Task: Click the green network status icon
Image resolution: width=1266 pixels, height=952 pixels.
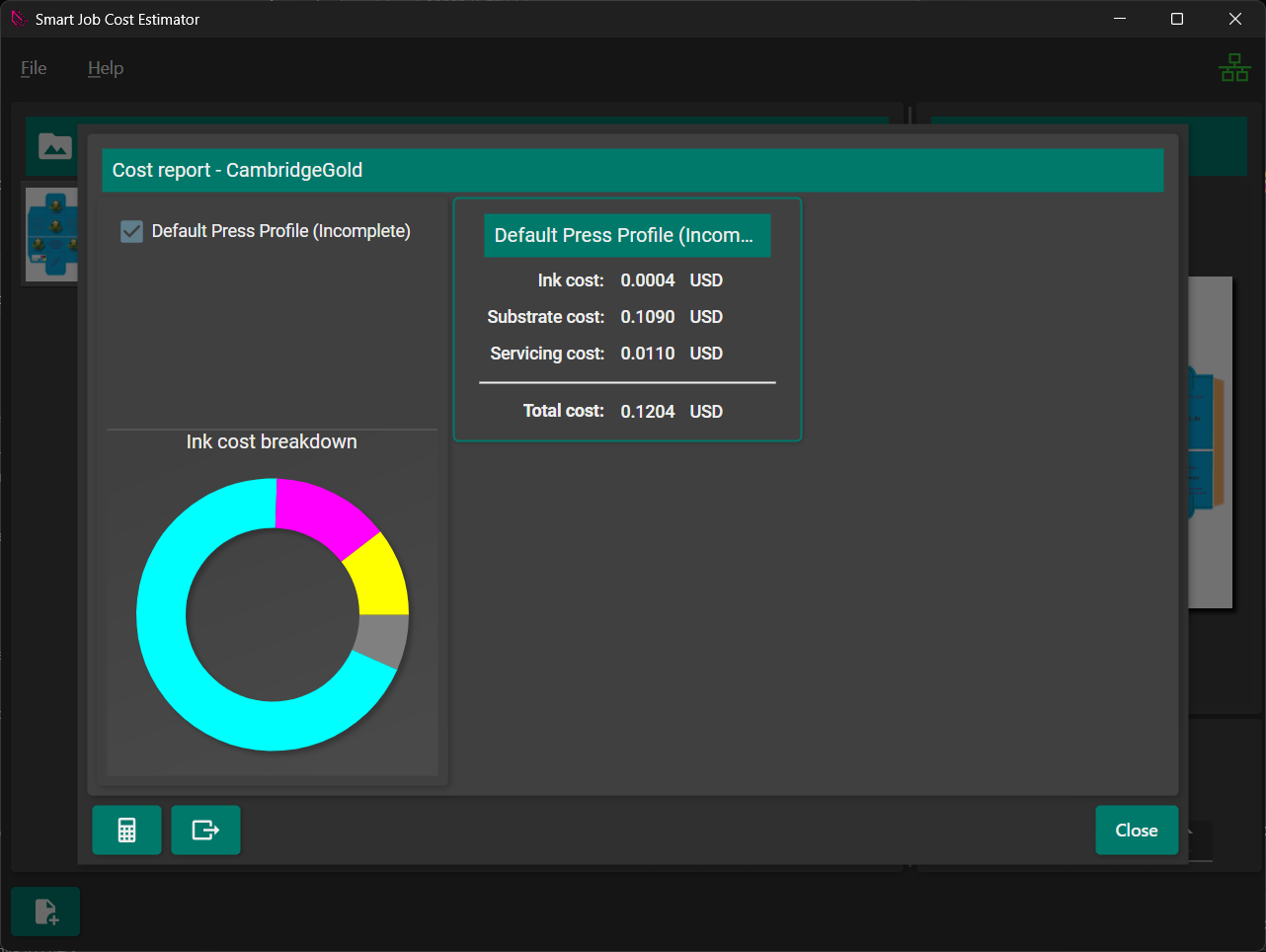Action: (x=1234, y=68)
